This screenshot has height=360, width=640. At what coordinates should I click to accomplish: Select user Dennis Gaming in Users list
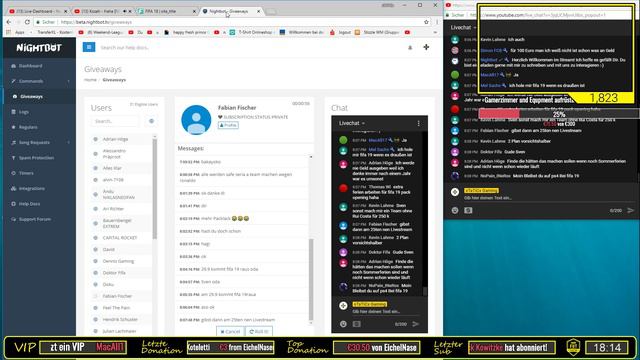(x=118, y=261)
